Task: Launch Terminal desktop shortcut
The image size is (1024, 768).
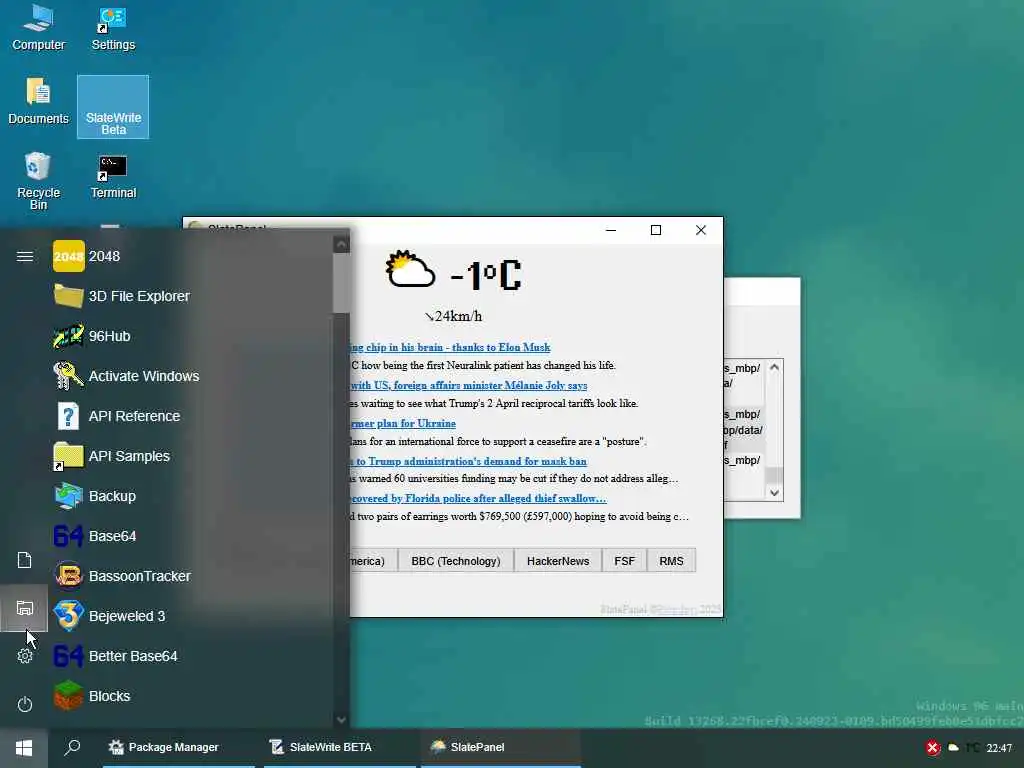Action: click(113, 176)
